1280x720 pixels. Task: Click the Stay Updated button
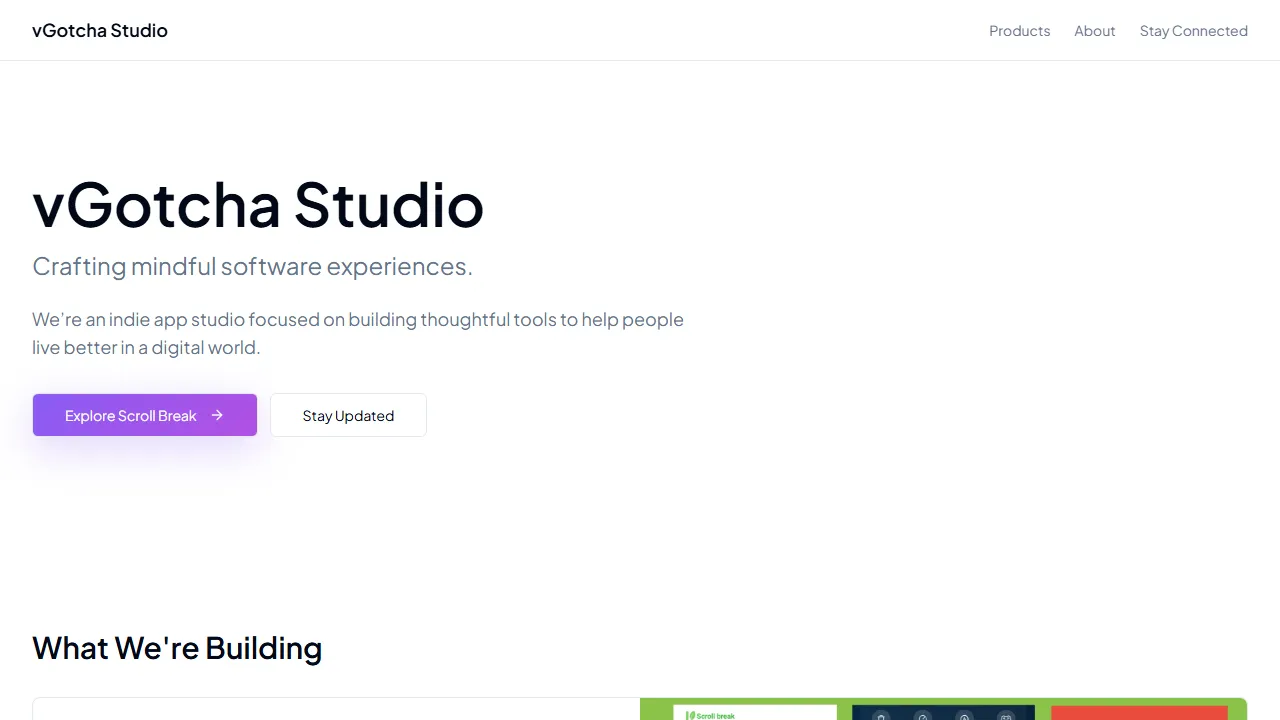coord(348,415)
